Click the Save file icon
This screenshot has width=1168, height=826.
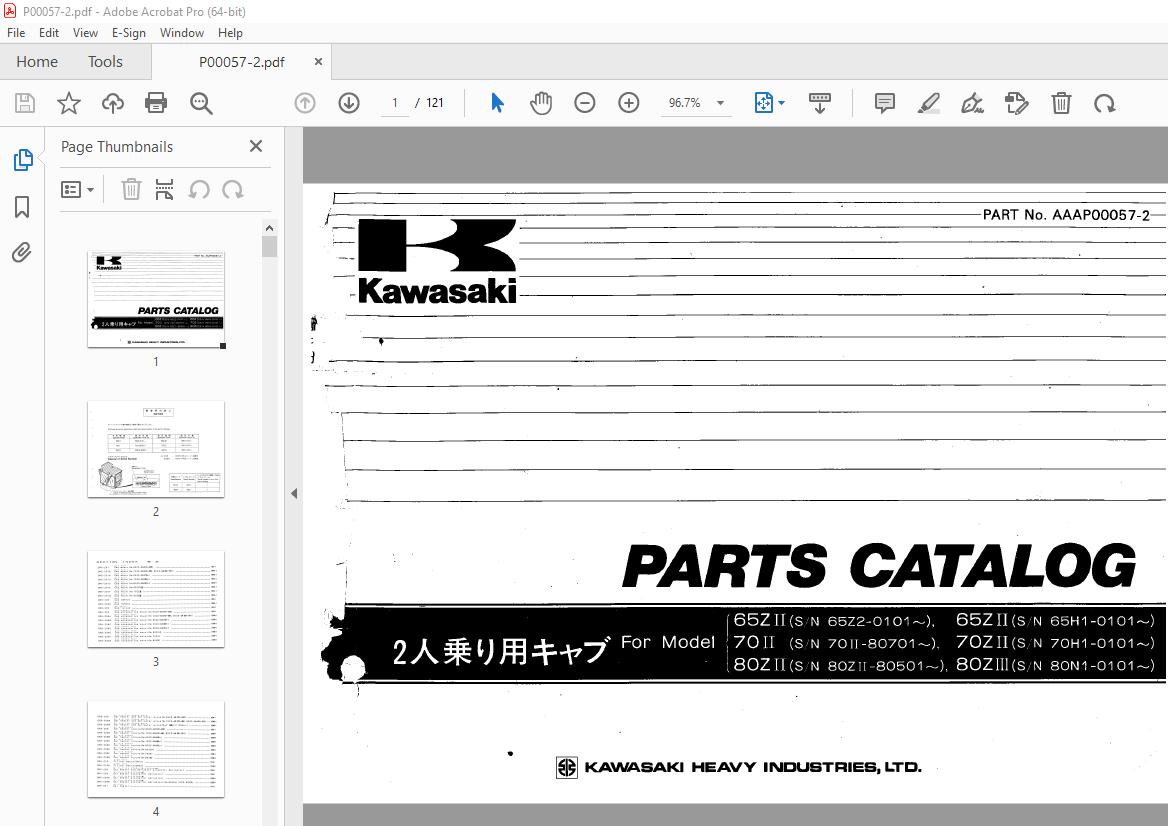click(25, 103)
